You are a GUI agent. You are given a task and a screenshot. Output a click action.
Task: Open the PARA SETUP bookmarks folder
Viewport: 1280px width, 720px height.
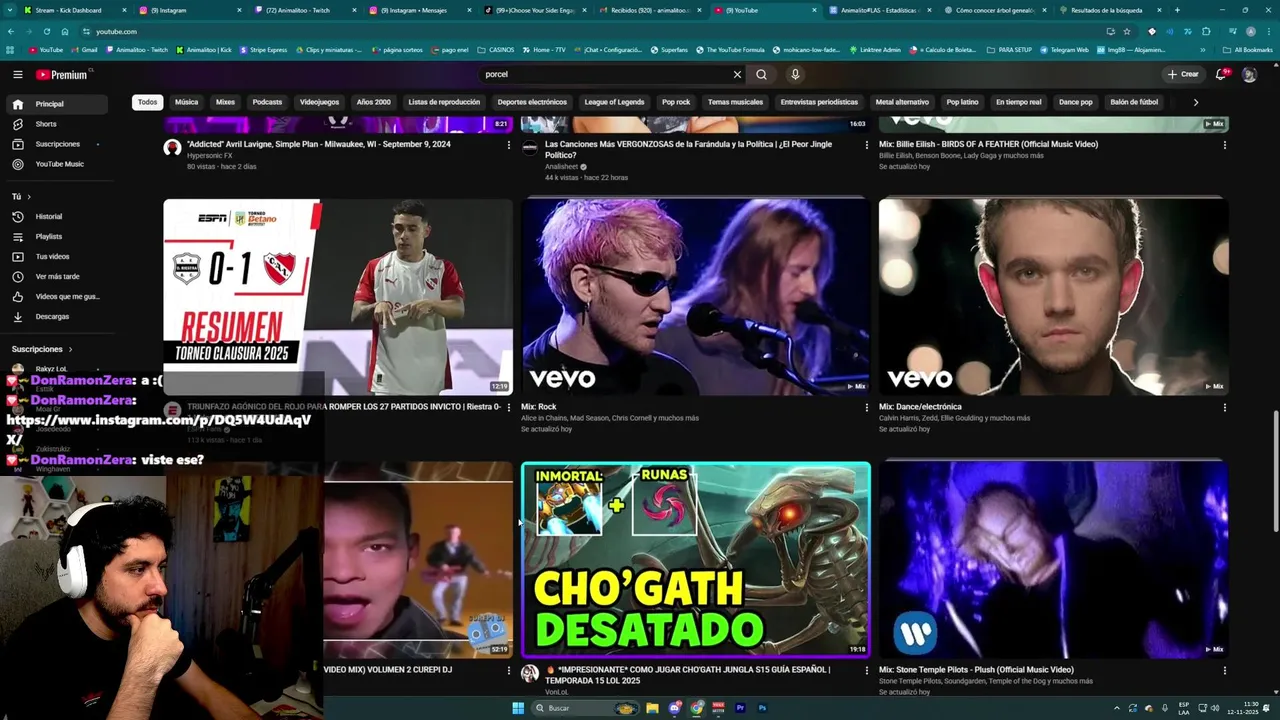[x=1010, y=49]
